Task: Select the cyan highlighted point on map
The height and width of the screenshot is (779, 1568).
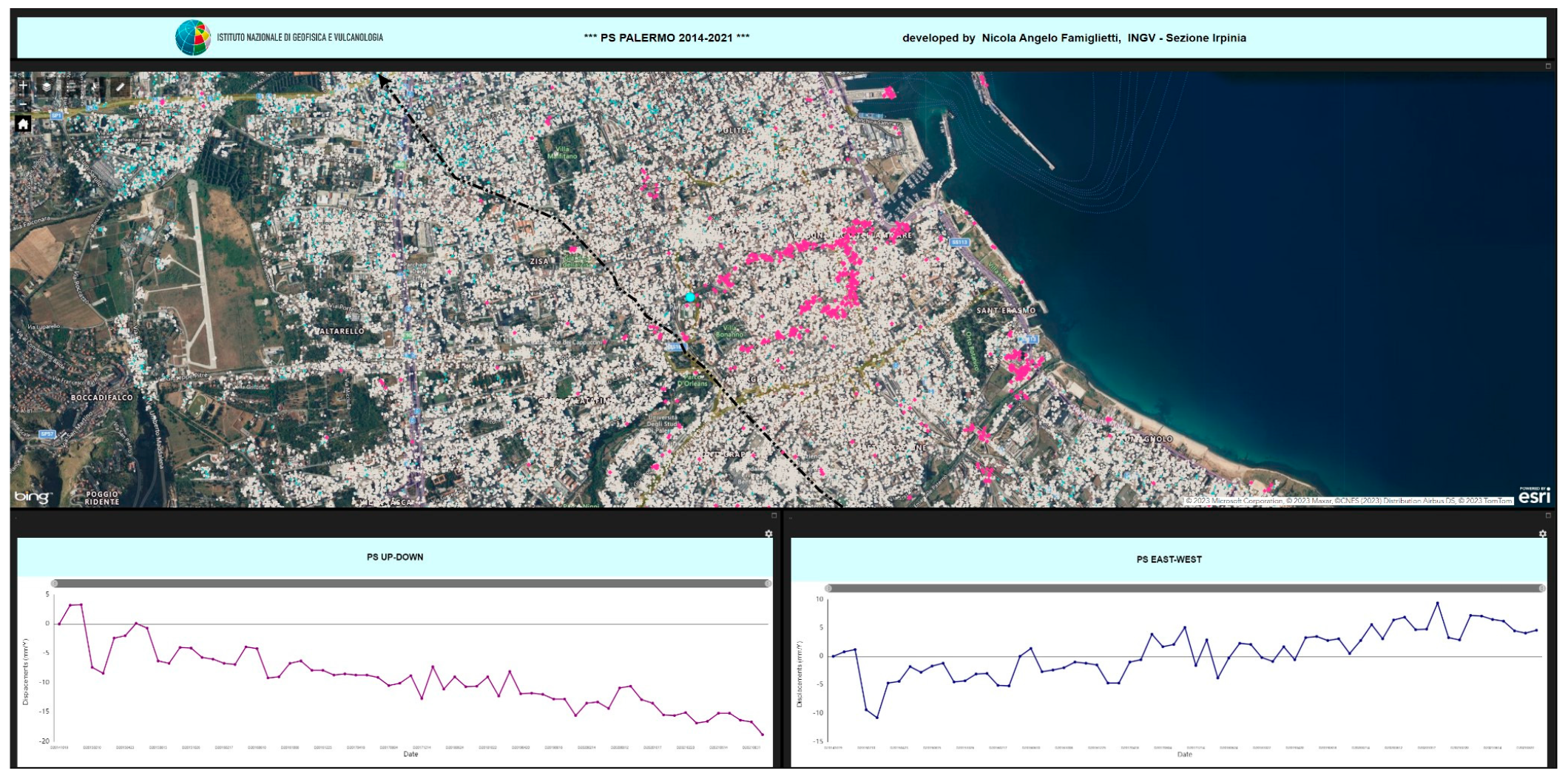Action: coord(690,297)
